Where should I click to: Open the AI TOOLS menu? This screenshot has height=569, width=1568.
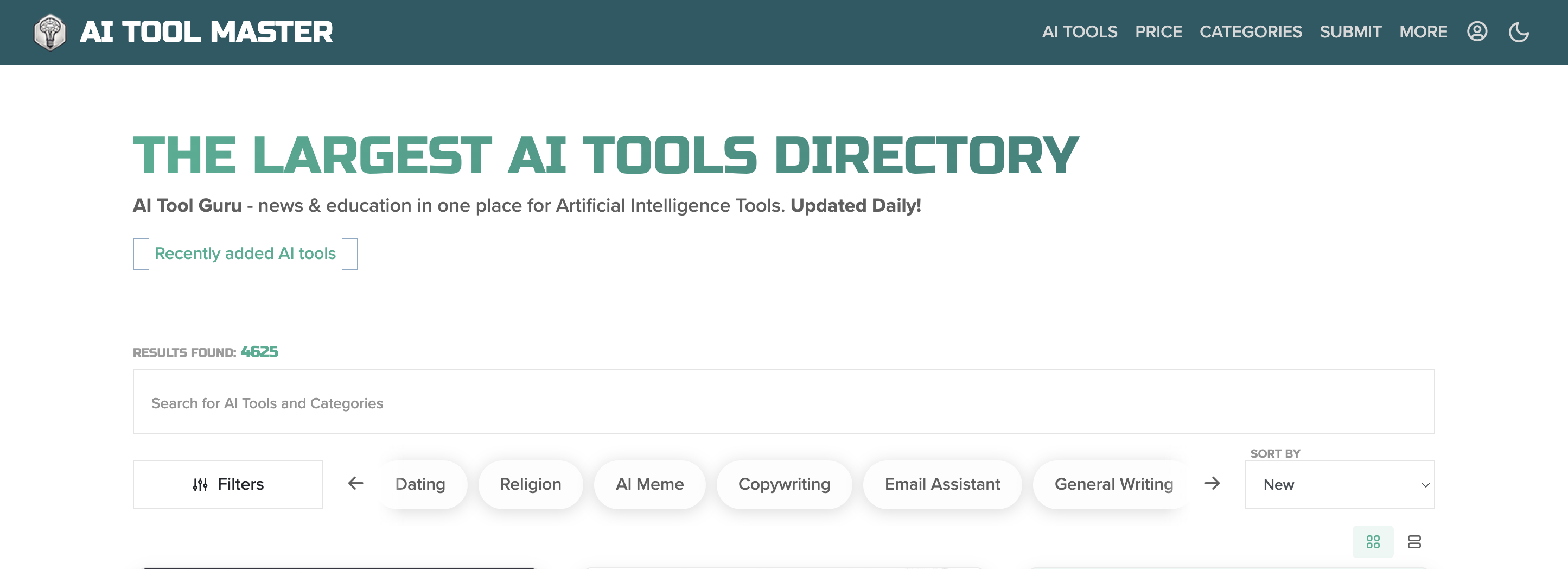[1079, 31]
